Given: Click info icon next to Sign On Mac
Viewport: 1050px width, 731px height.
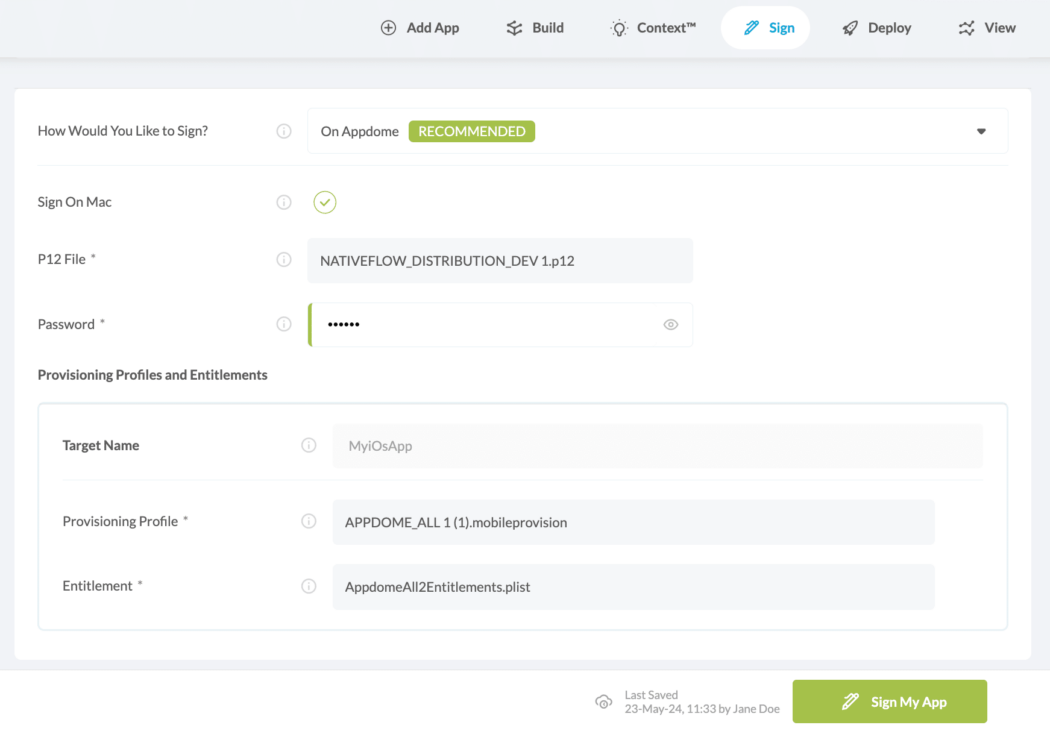Looking at the screenshot, I should tap(284, 203).
